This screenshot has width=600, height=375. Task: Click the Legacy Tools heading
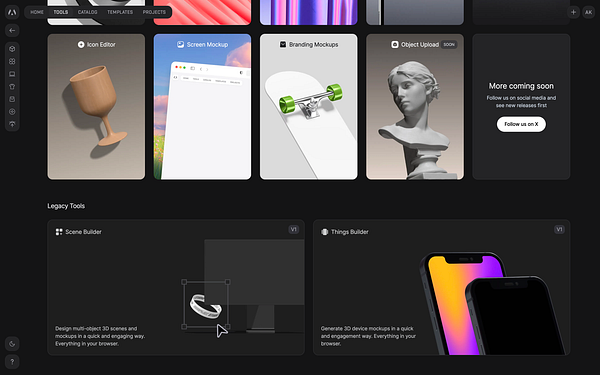(66, 206)
